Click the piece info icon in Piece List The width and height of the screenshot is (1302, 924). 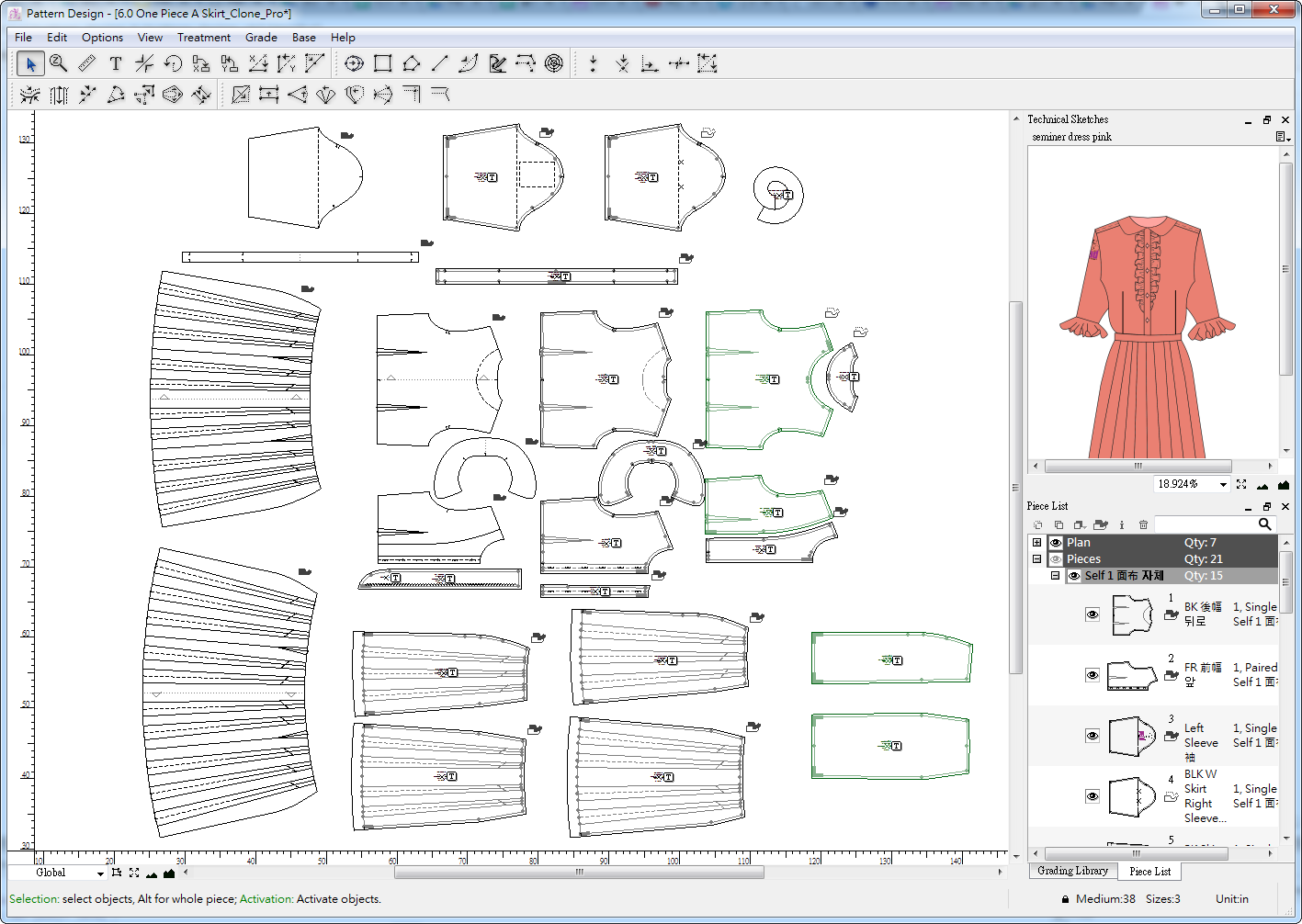pyautogui.click(x=1122, y=524)
